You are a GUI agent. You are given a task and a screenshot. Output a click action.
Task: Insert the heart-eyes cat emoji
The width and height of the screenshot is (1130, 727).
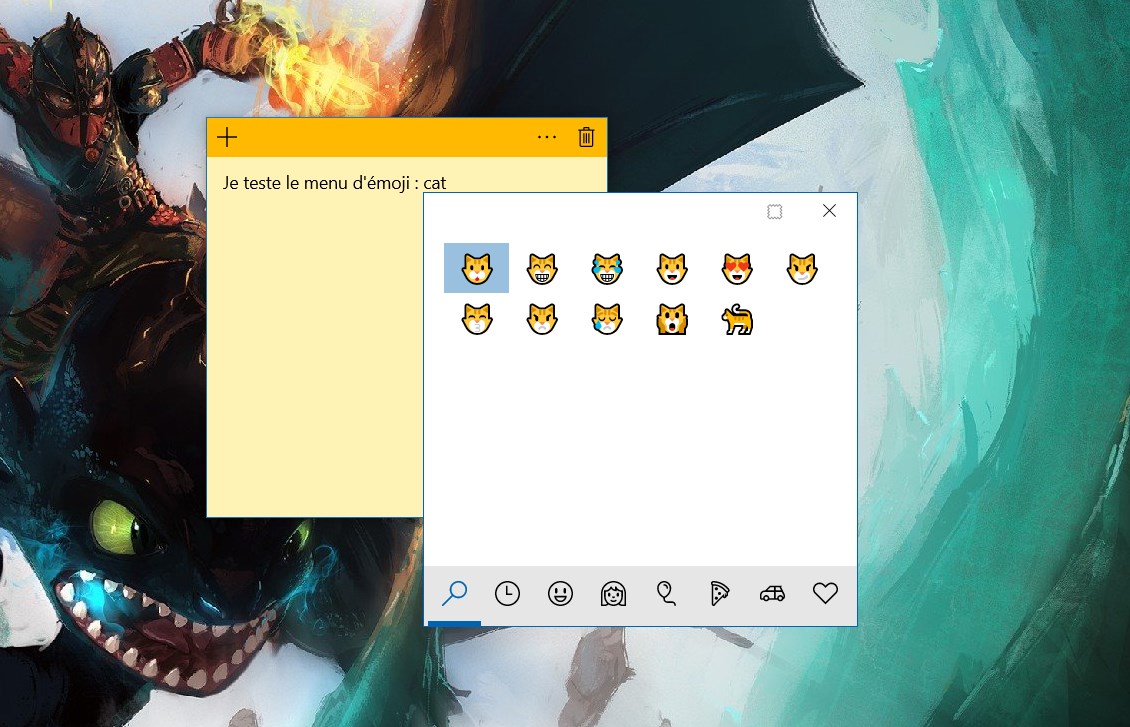tap(736, 268)
